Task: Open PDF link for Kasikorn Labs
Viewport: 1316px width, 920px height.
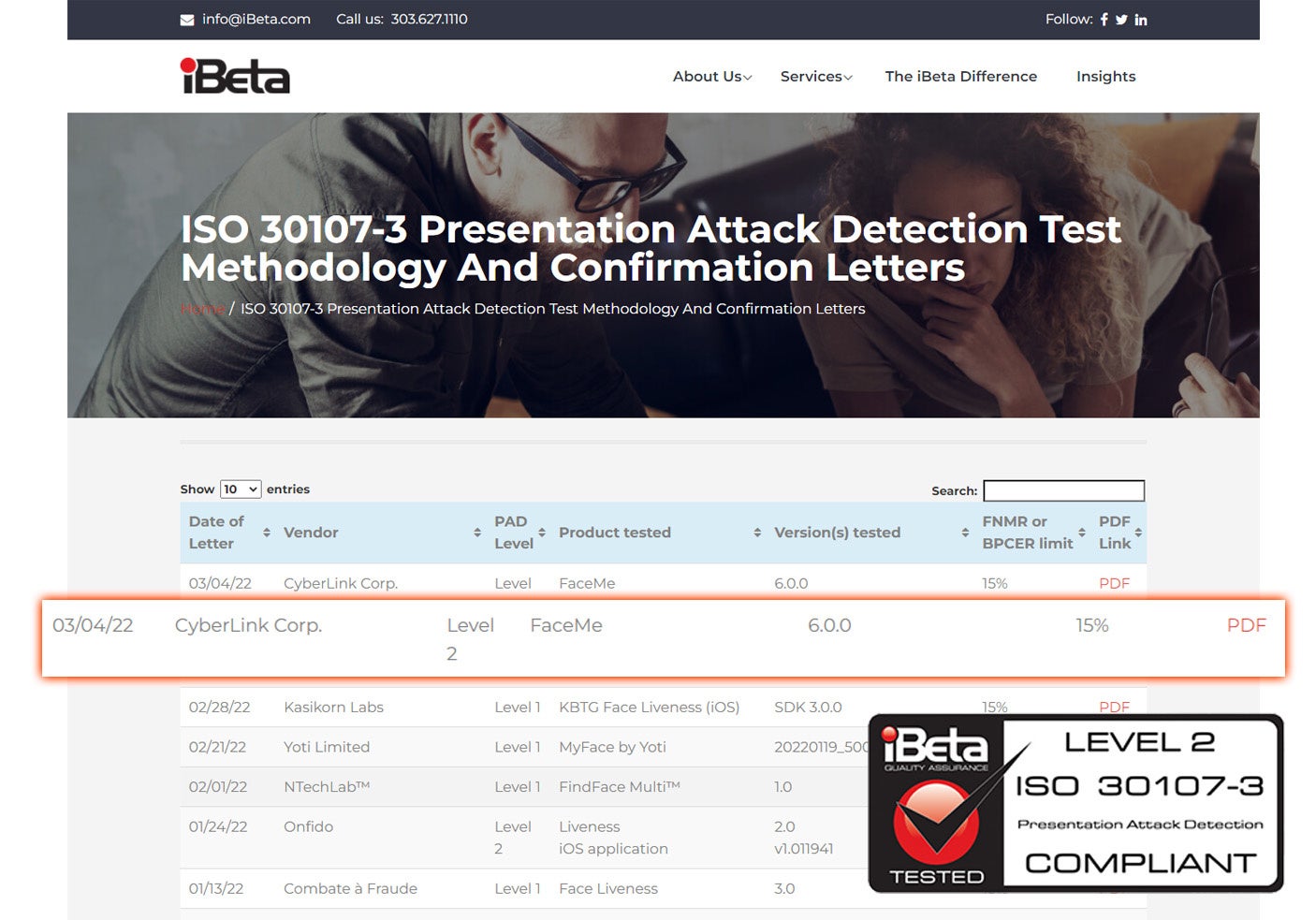Action: (1114, 707)
